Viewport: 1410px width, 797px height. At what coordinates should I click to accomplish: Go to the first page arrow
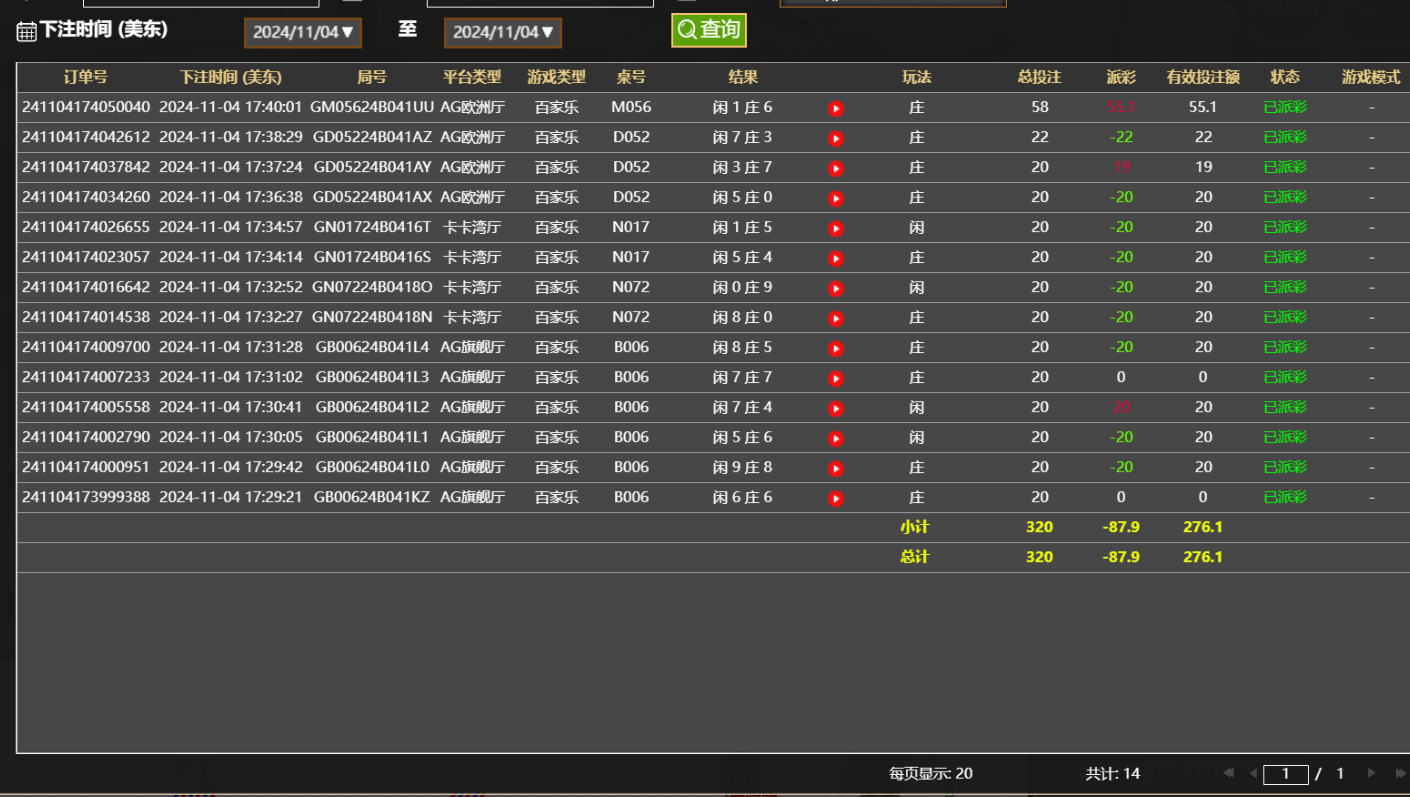(x=1228, y=773)
